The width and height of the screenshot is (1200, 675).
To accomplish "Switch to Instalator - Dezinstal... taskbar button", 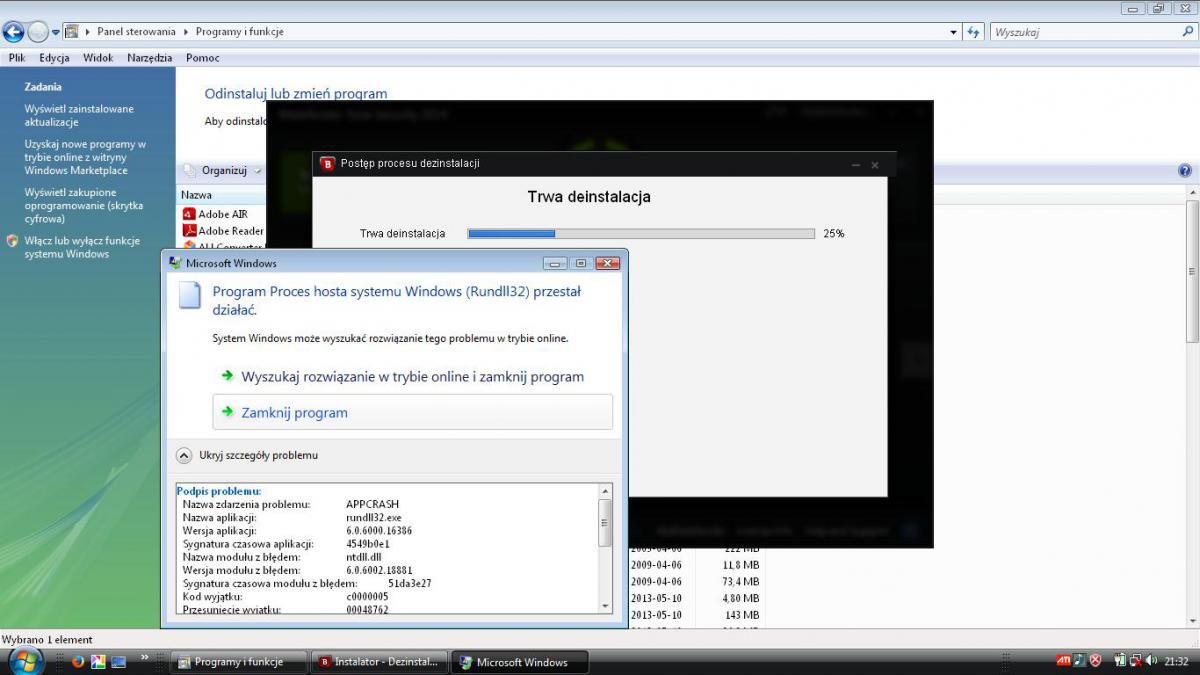I will pyautogui.click(x=380, y=662).
